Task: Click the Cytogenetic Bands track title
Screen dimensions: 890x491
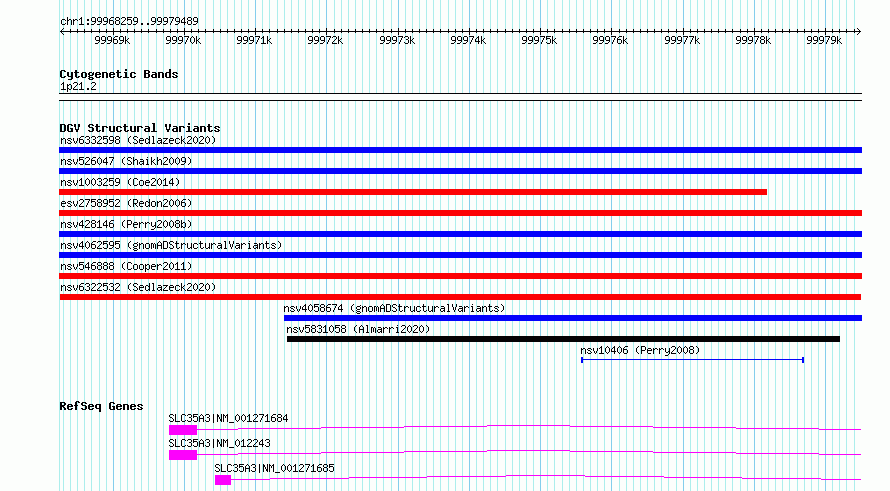Action: pos(119,74)
